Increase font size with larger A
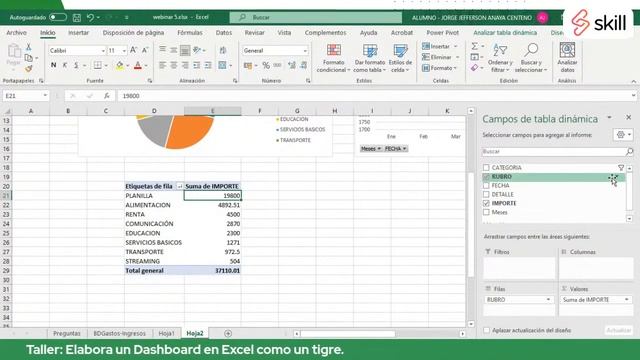 pyautogui.click(x=133, y=50)
